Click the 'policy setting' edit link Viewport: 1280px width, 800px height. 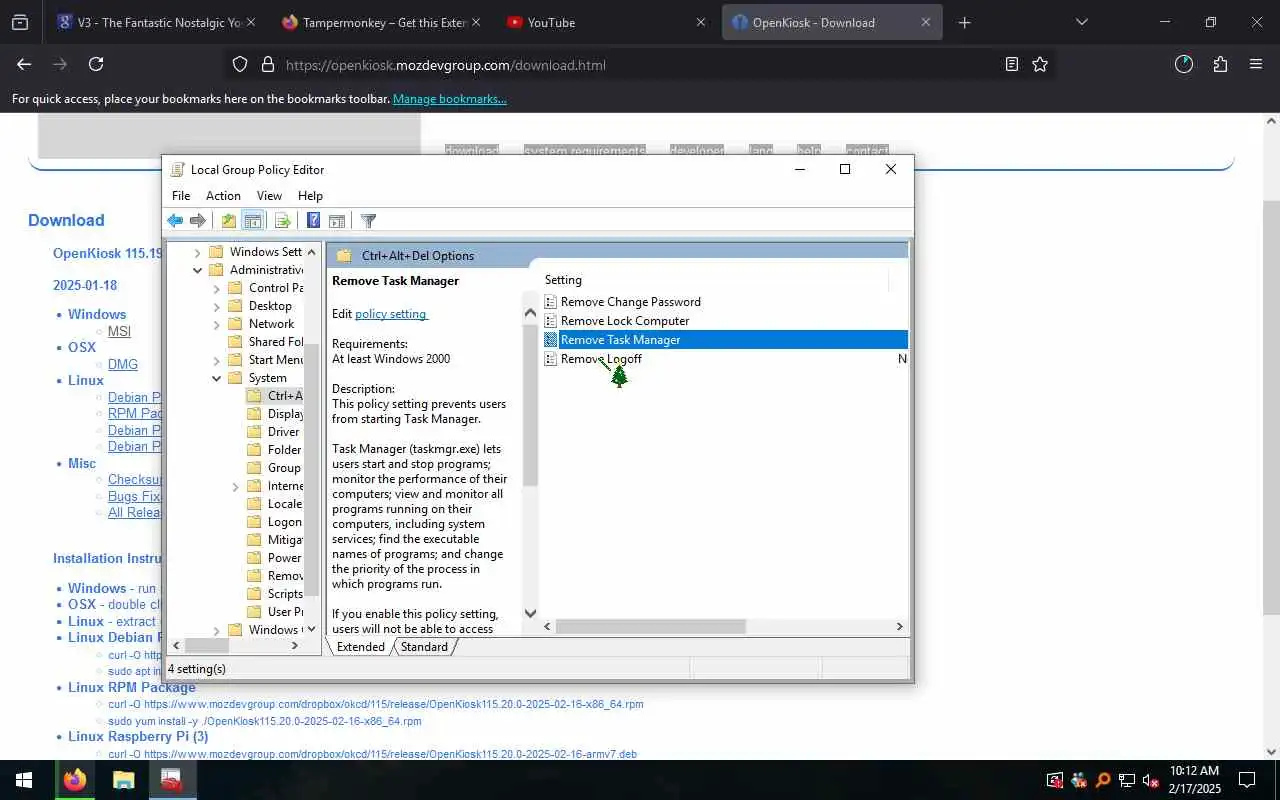tap(391, 314)
